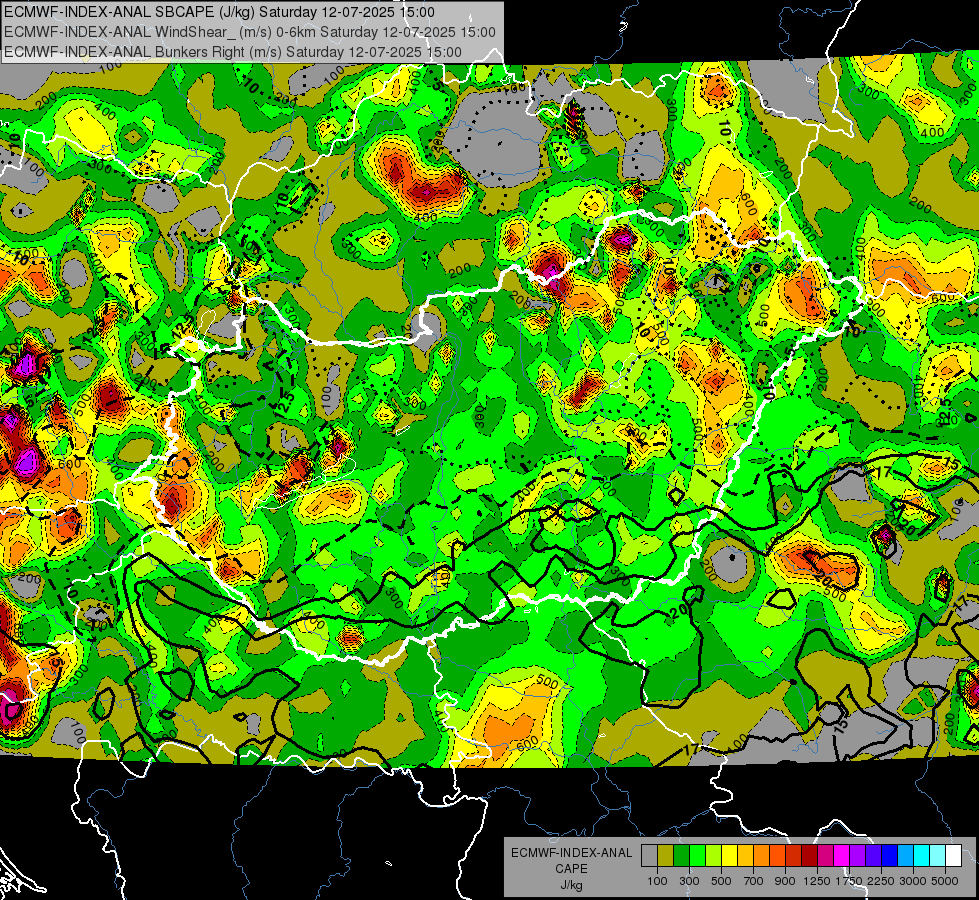Pick the amber legend swatch before 700
The width and height of the screenshot is (979, 900).
point(745,855)
